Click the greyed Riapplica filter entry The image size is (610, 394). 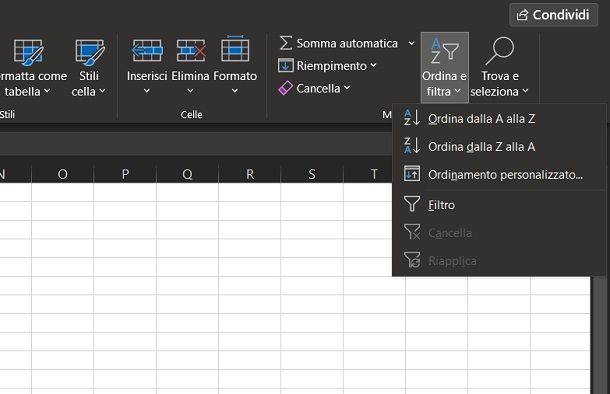point(500,261)
